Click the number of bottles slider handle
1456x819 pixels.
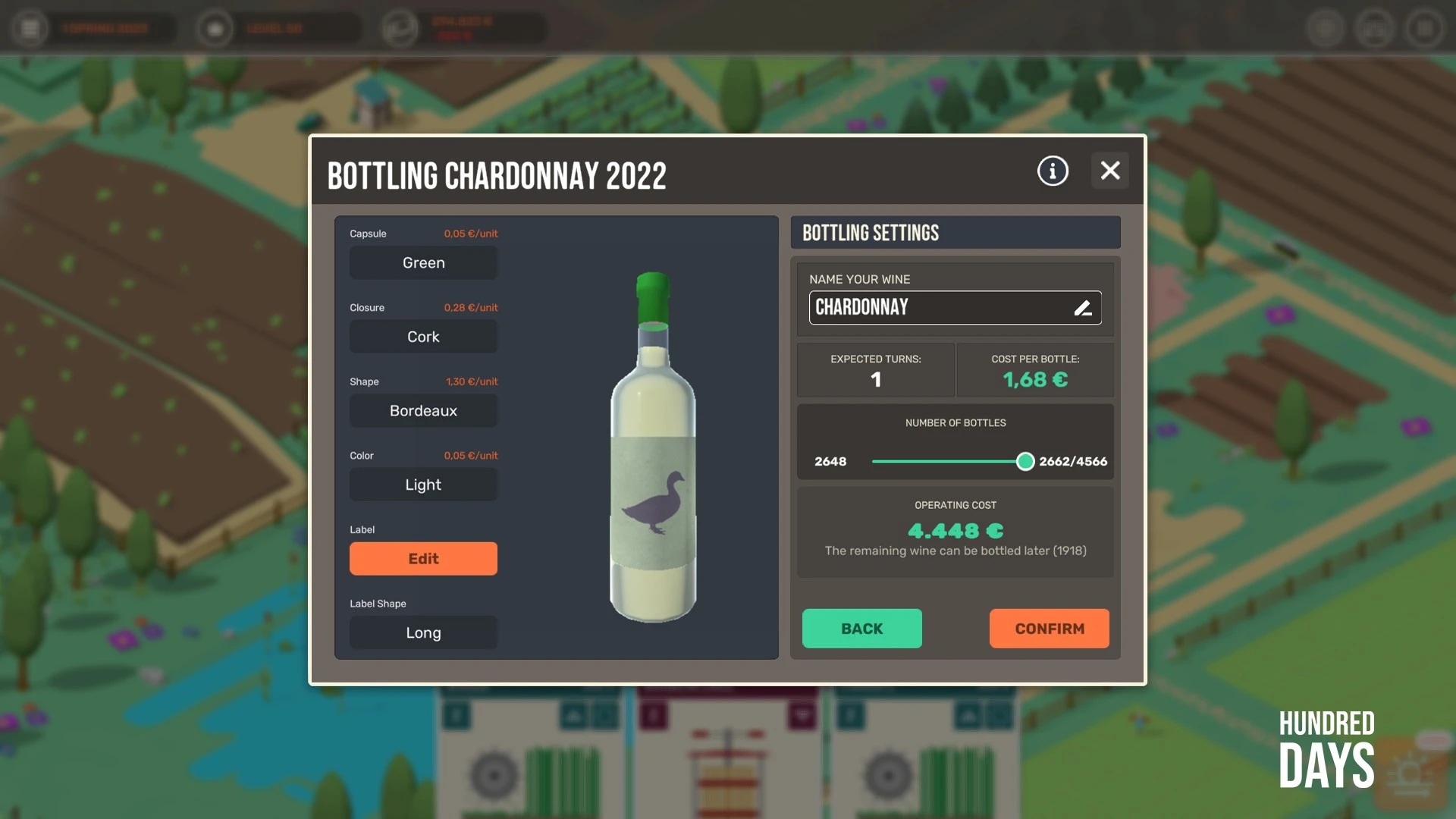point(1025,461)
